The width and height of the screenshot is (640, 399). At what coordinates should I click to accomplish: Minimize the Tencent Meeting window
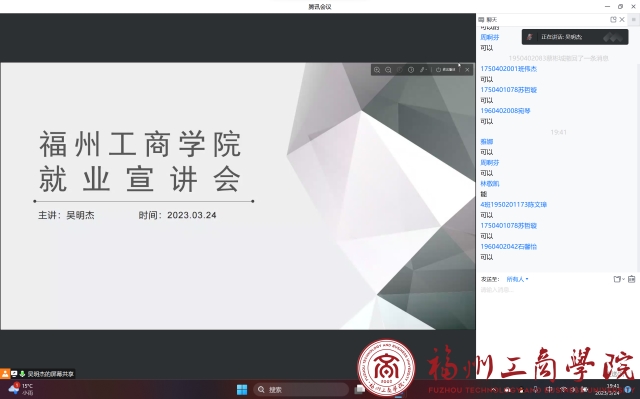click(x=607, y=7)
